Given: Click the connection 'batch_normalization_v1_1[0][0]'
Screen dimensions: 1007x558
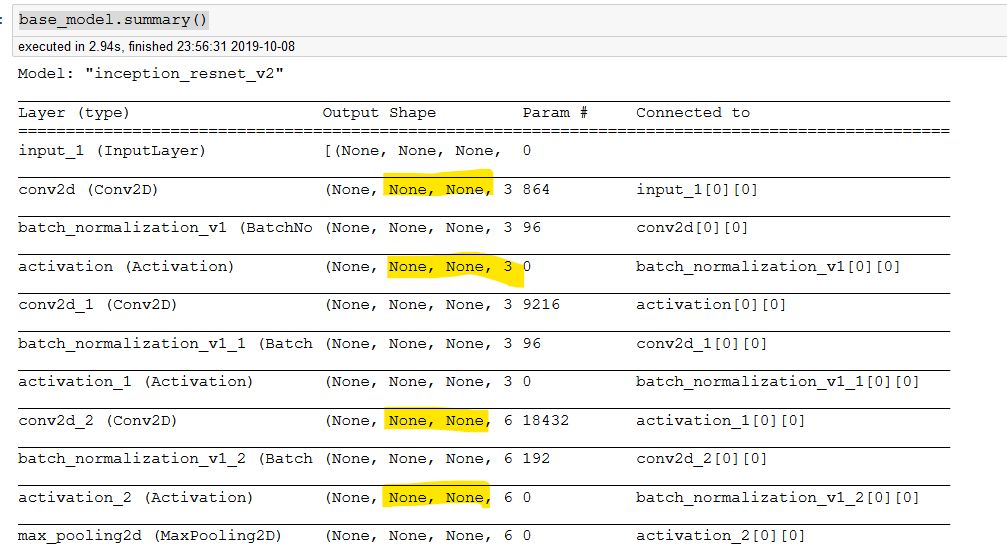Looking at the screenshot, I should [x=778, y=382].
